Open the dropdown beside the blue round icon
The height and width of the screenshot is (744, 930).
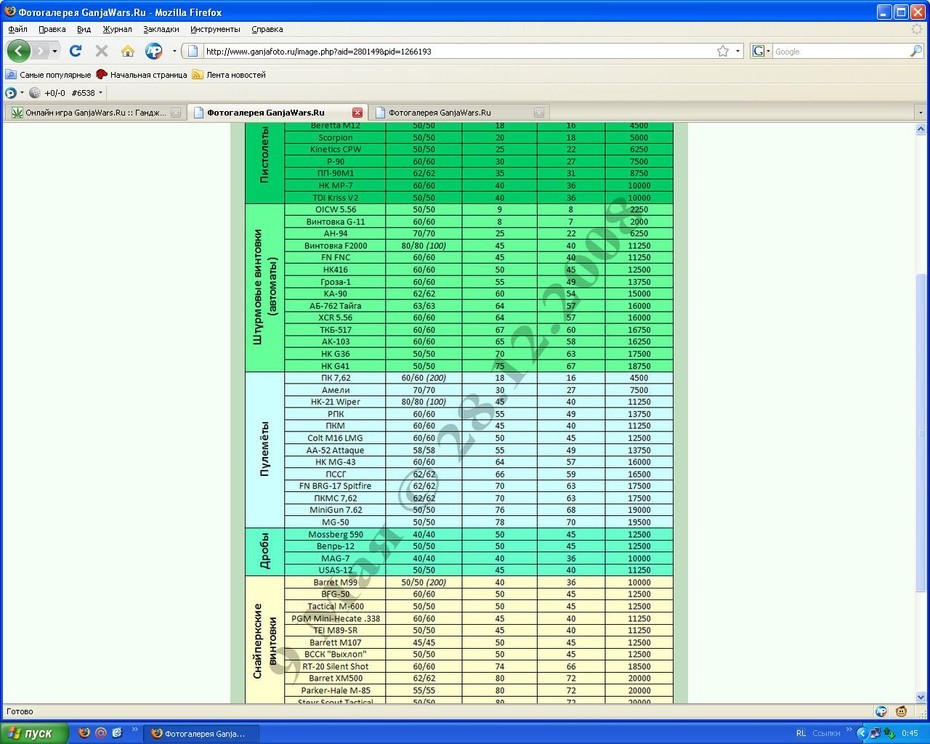tap(22, 93)
